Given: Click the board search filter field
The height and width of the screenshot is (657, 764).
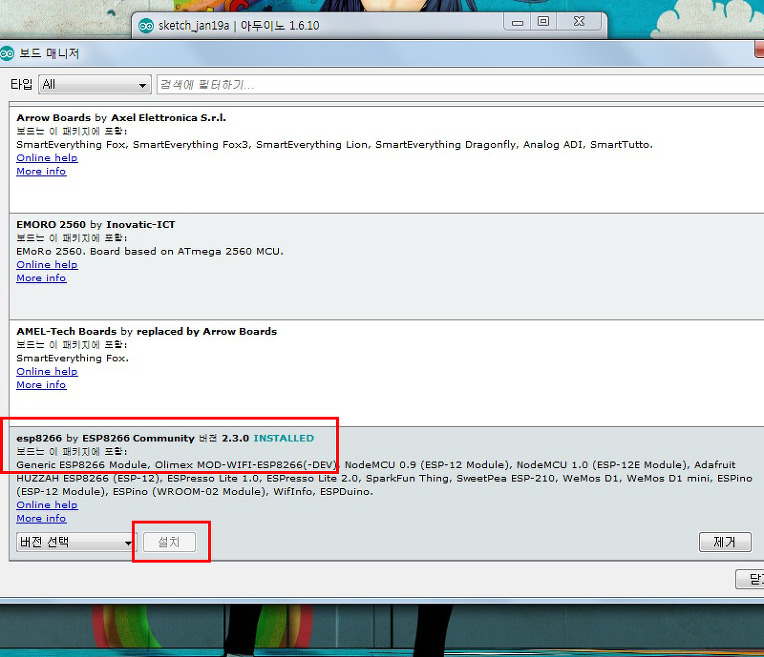Looking at the screenshot, I should pos(460,84).
